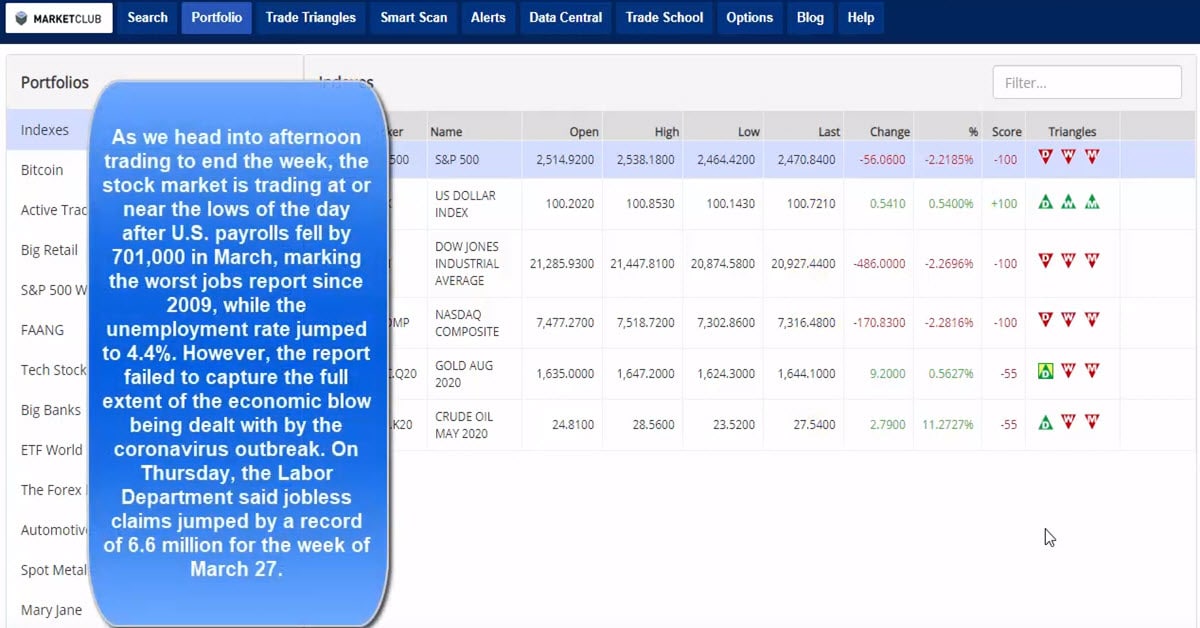Select the Big Banks portfolio
This screenshot has height=628, width=1200.
coord(50,410)
